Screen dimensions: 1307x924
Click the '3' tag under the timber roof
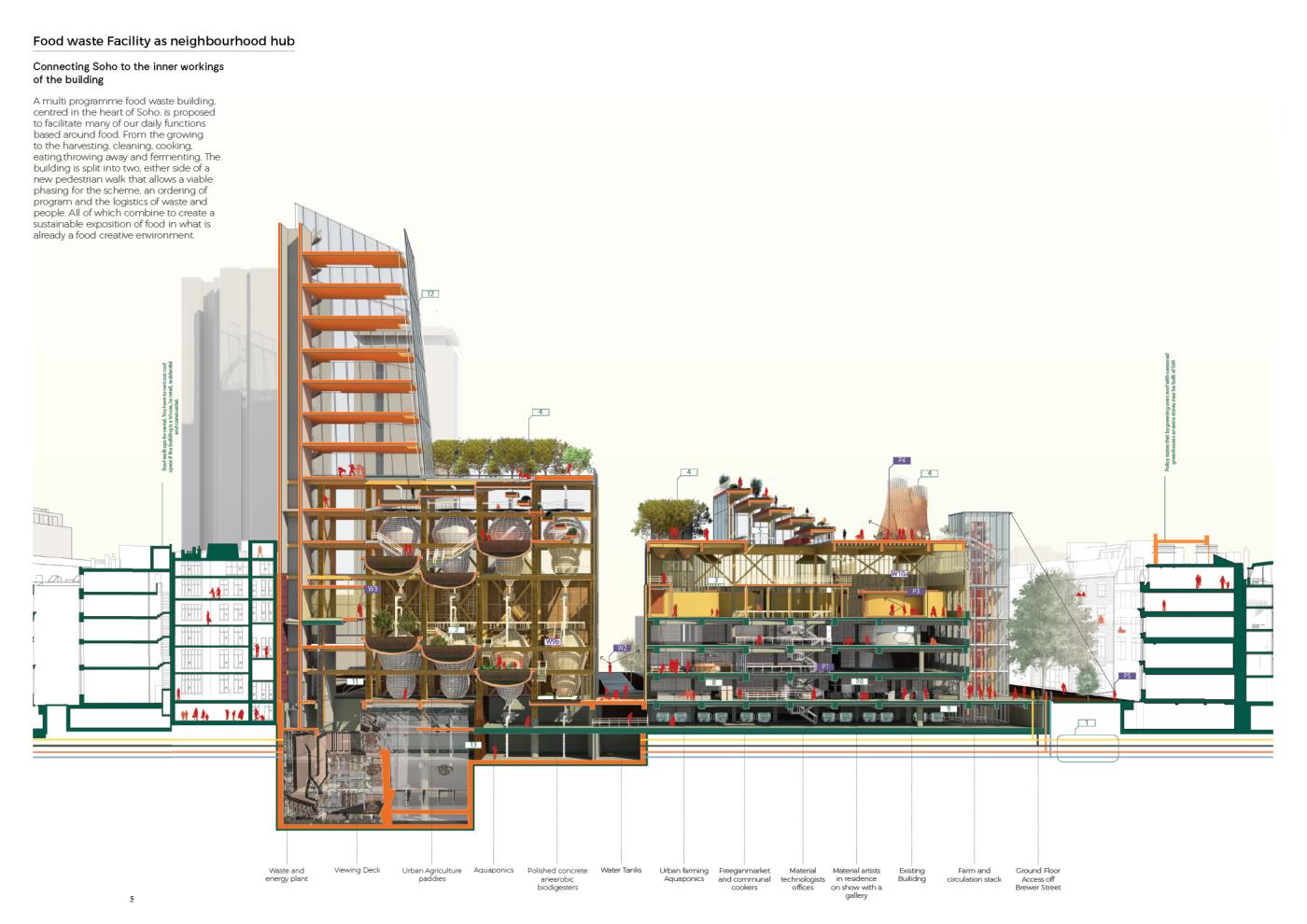click(x=715, y=580)
